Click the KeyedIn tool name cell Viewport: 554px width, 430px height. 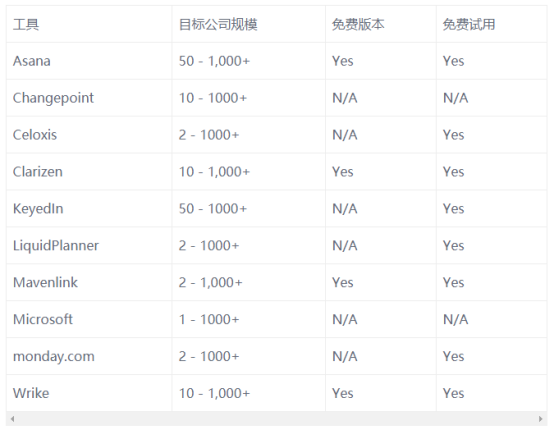89,209
